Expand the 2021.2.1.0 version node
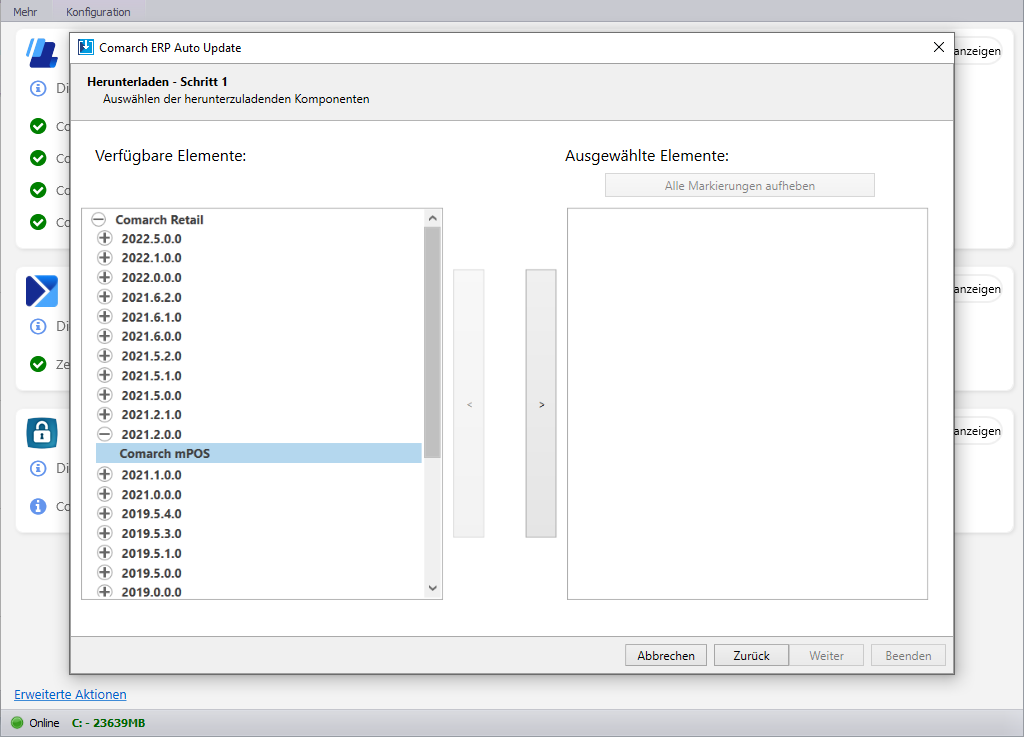This screenshot has height=737, width=1024. (104, 415)
